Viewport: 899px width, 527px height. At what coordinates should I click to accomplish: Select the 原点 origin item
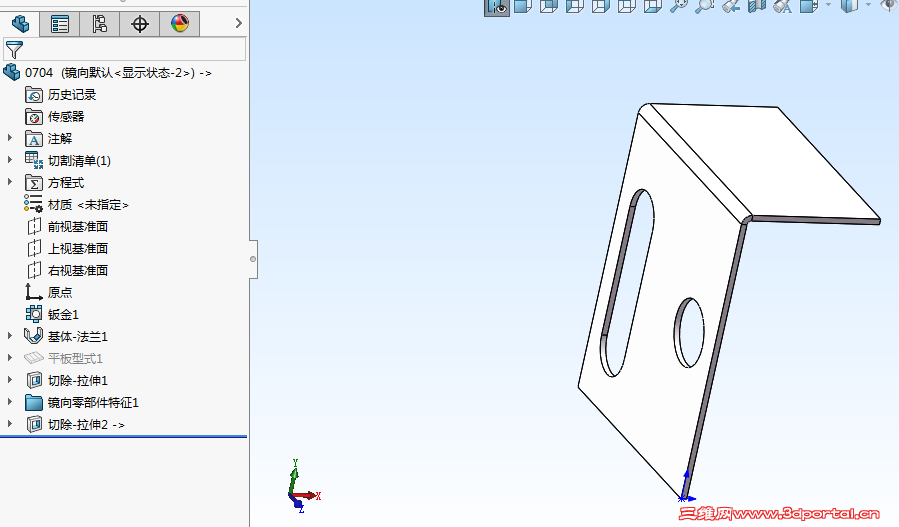[60, 292]
